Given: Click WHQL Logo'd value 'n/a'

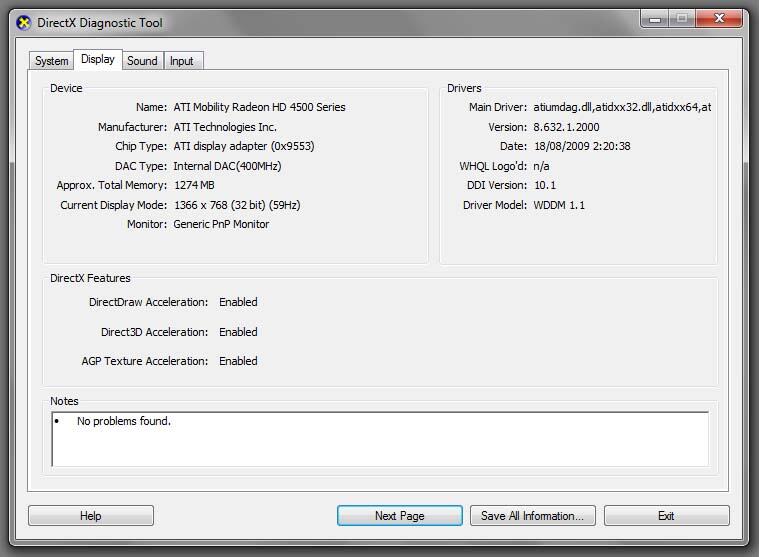Looking at the screenshot, I should tap(541, 166).
